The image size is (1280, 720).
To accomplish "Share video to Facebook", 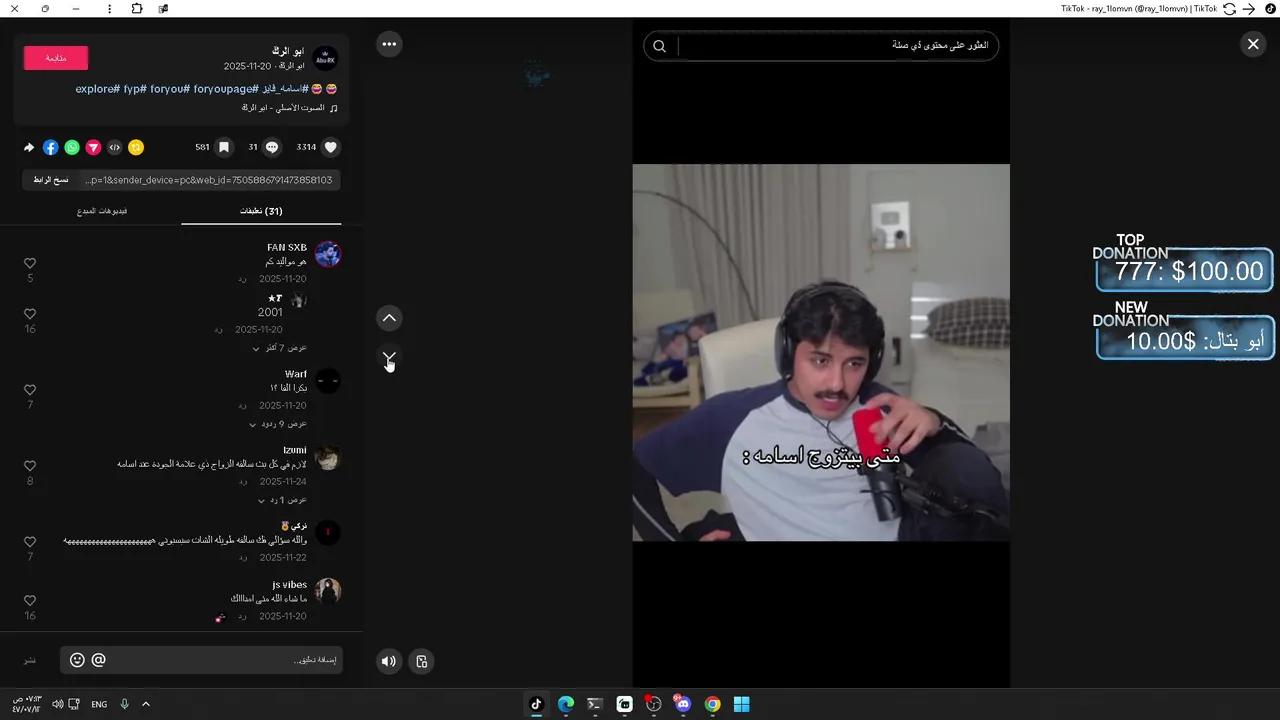I will 51,147.
